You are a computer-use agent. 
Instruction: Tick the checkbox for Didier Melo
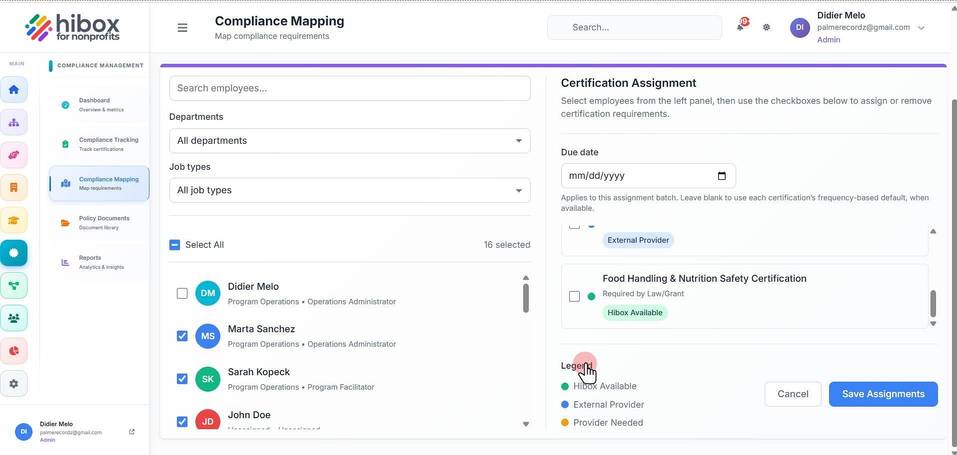pos(182,293)
